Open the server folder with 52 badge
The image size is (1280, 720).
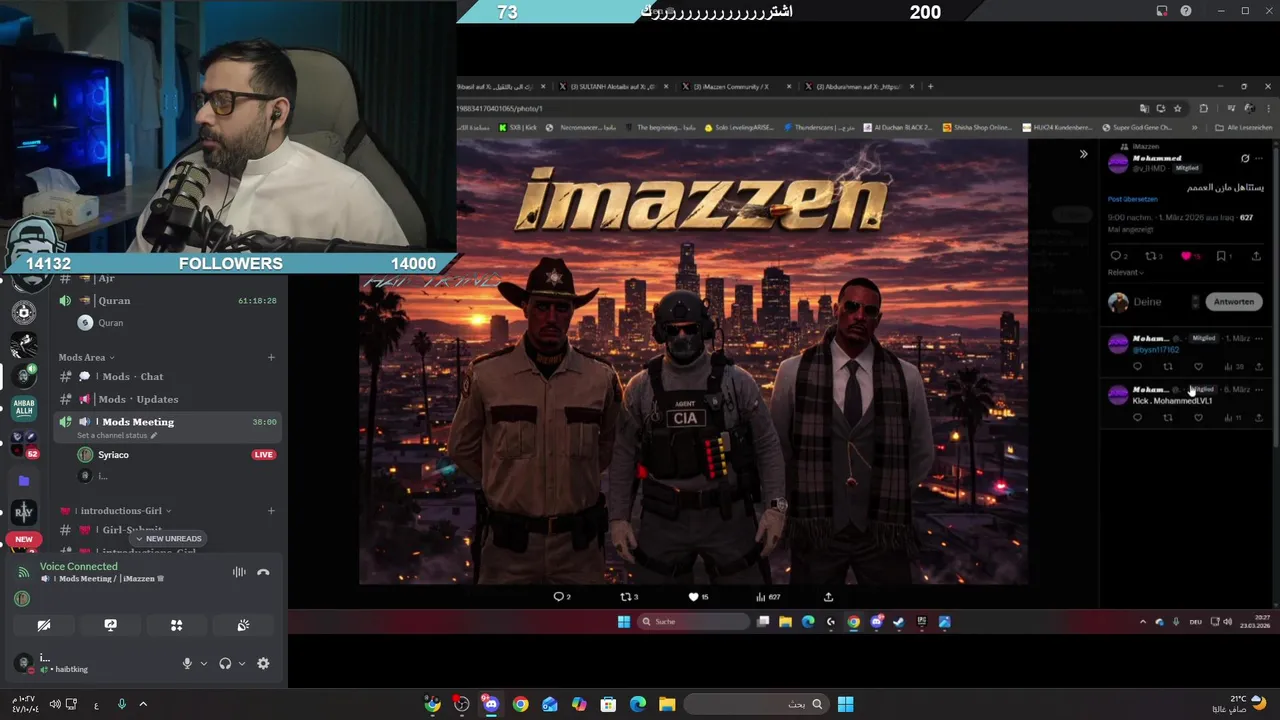(x=24, y=443)
